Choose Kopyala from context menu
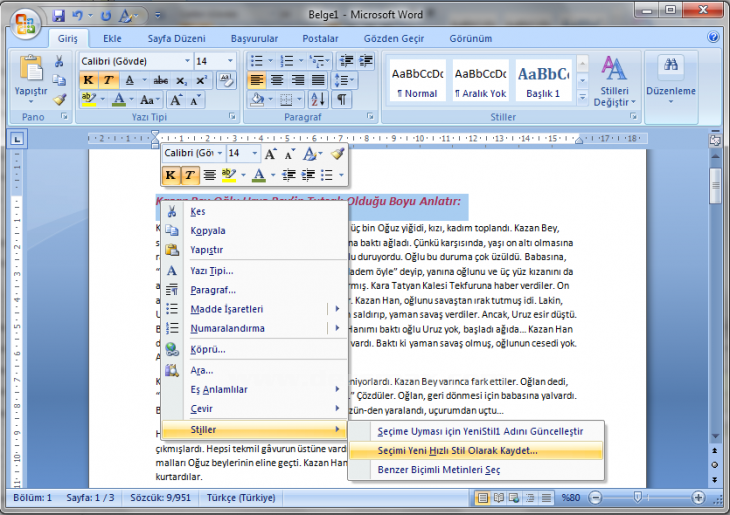The height and width of the screenshot is (515, 730). pyautogui.click(x=254, y=230)
